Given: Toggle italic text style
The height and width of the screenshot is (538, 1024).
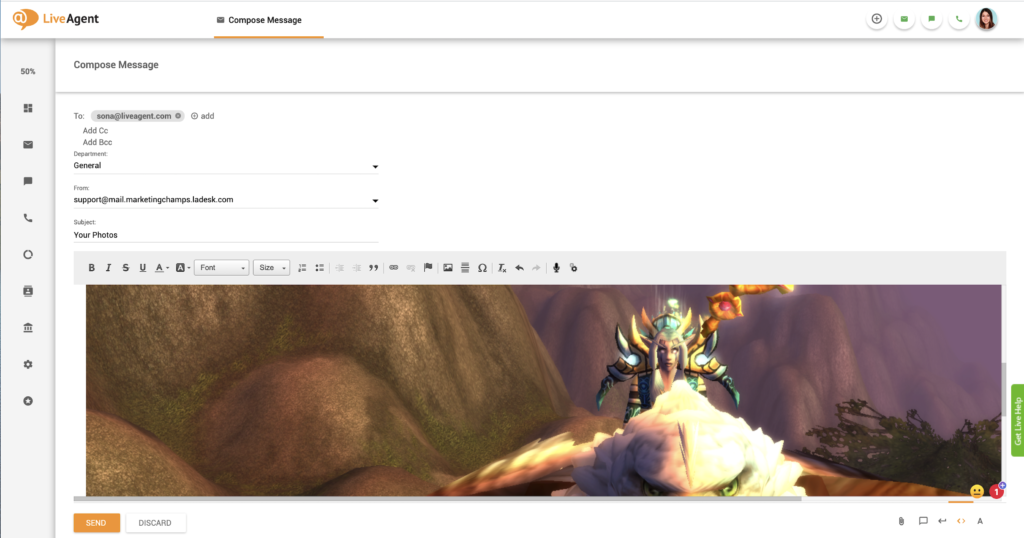Looking at the screenshot, I should point(109,268).
